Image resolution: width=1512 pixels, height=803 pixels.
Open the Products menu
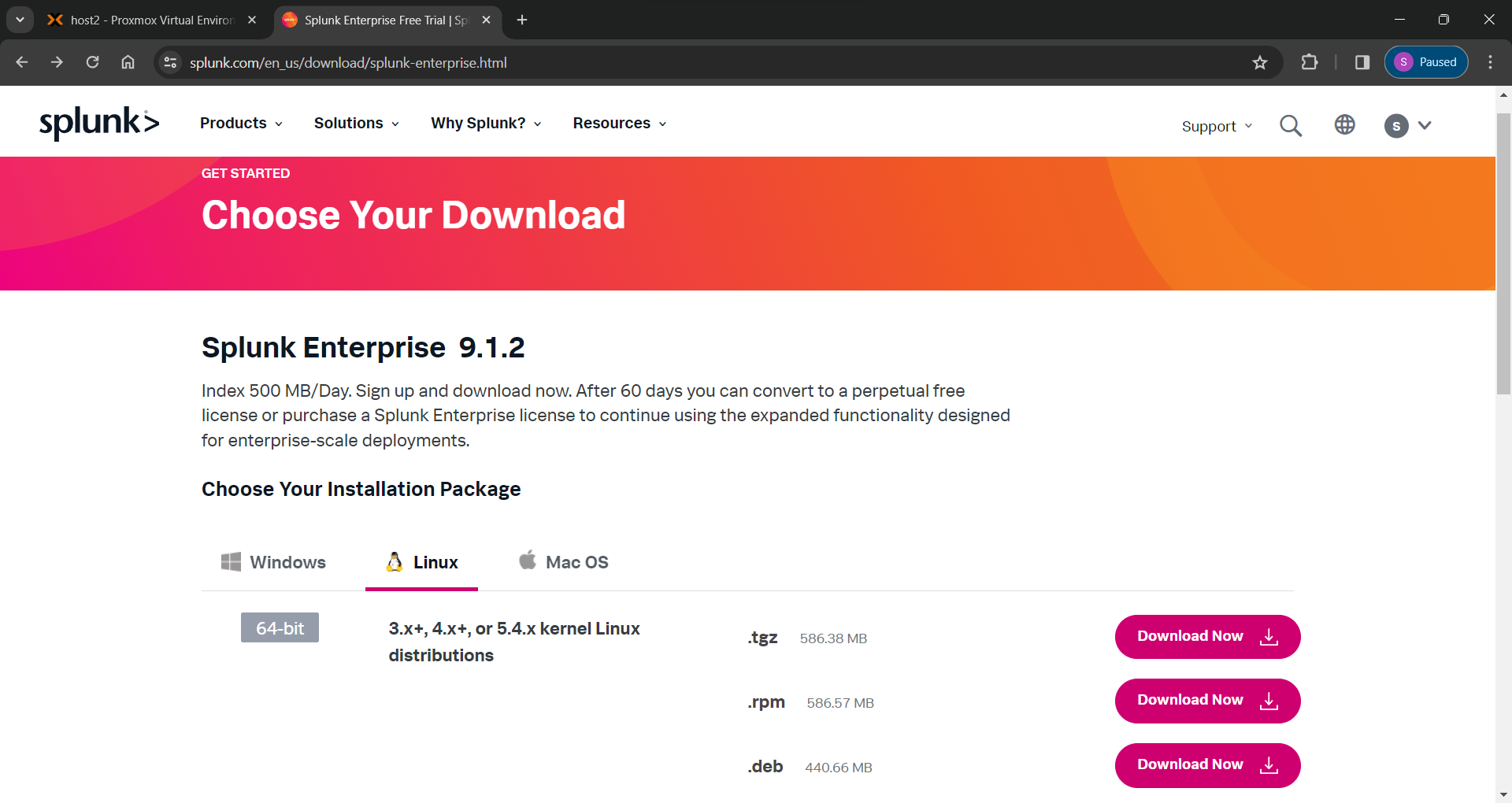241,124
